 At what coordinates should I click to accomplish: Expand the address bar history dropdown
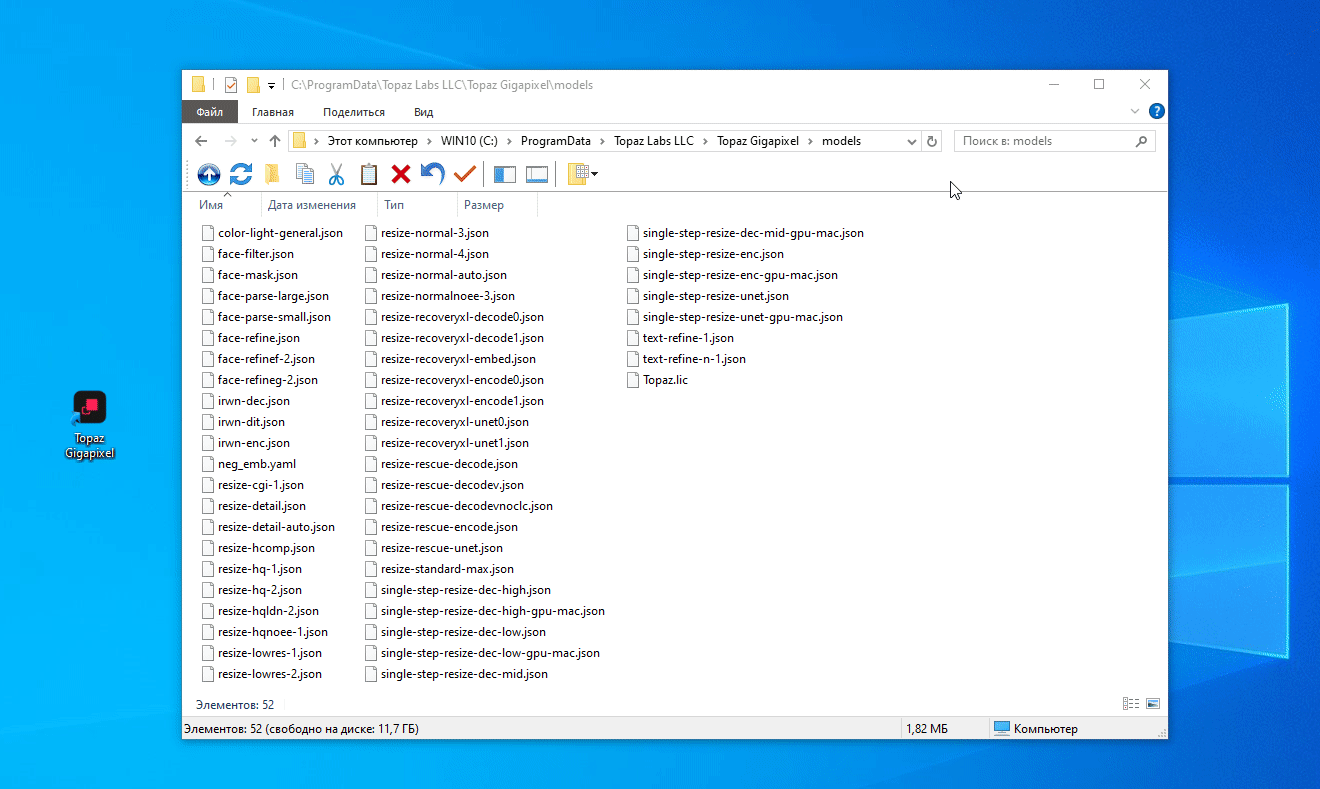[911, 142]
